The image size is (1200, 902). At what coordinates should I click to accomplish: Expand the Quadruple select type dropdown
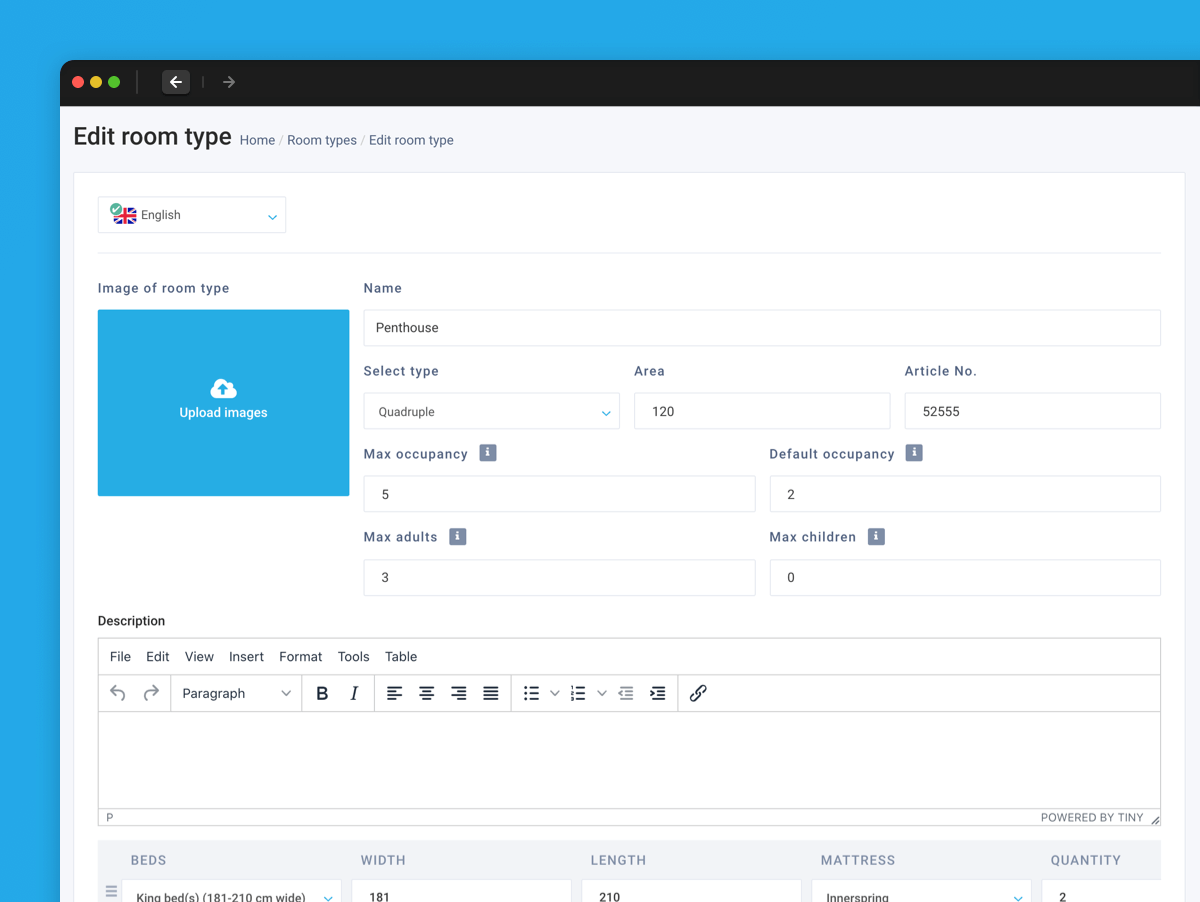pos(491,412)
